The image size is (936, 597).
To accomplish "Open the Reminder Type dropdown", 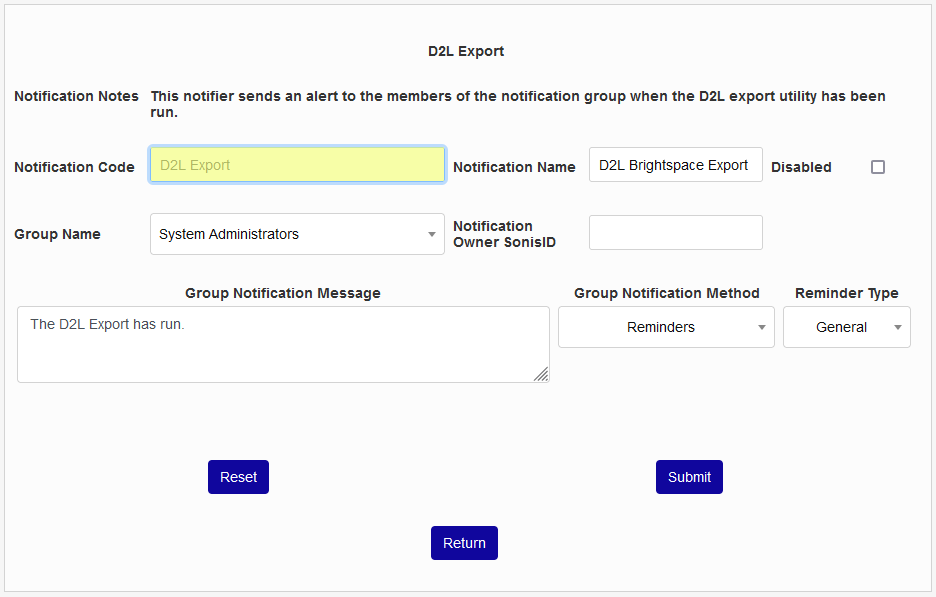I will coord(846,327).
